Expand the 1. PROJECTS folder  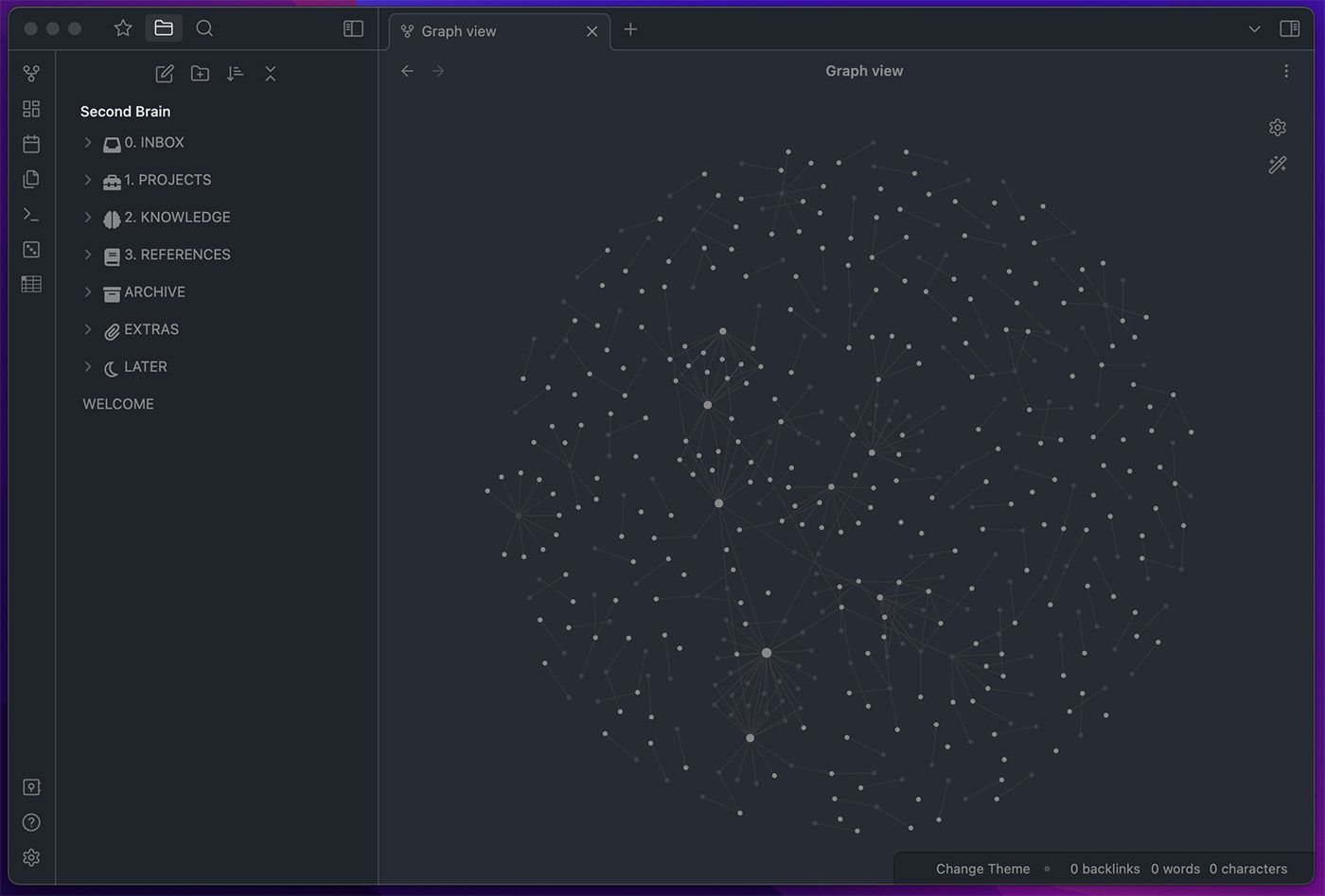click(x=88, y=180)
